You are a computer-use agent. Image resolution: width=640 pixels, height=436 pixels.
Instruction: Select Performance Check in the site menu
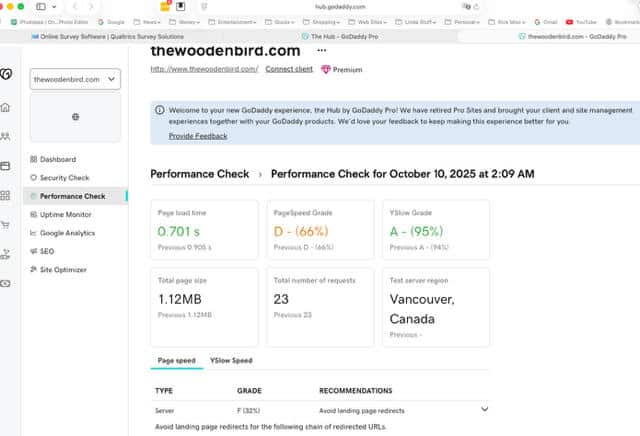[76, 196]
